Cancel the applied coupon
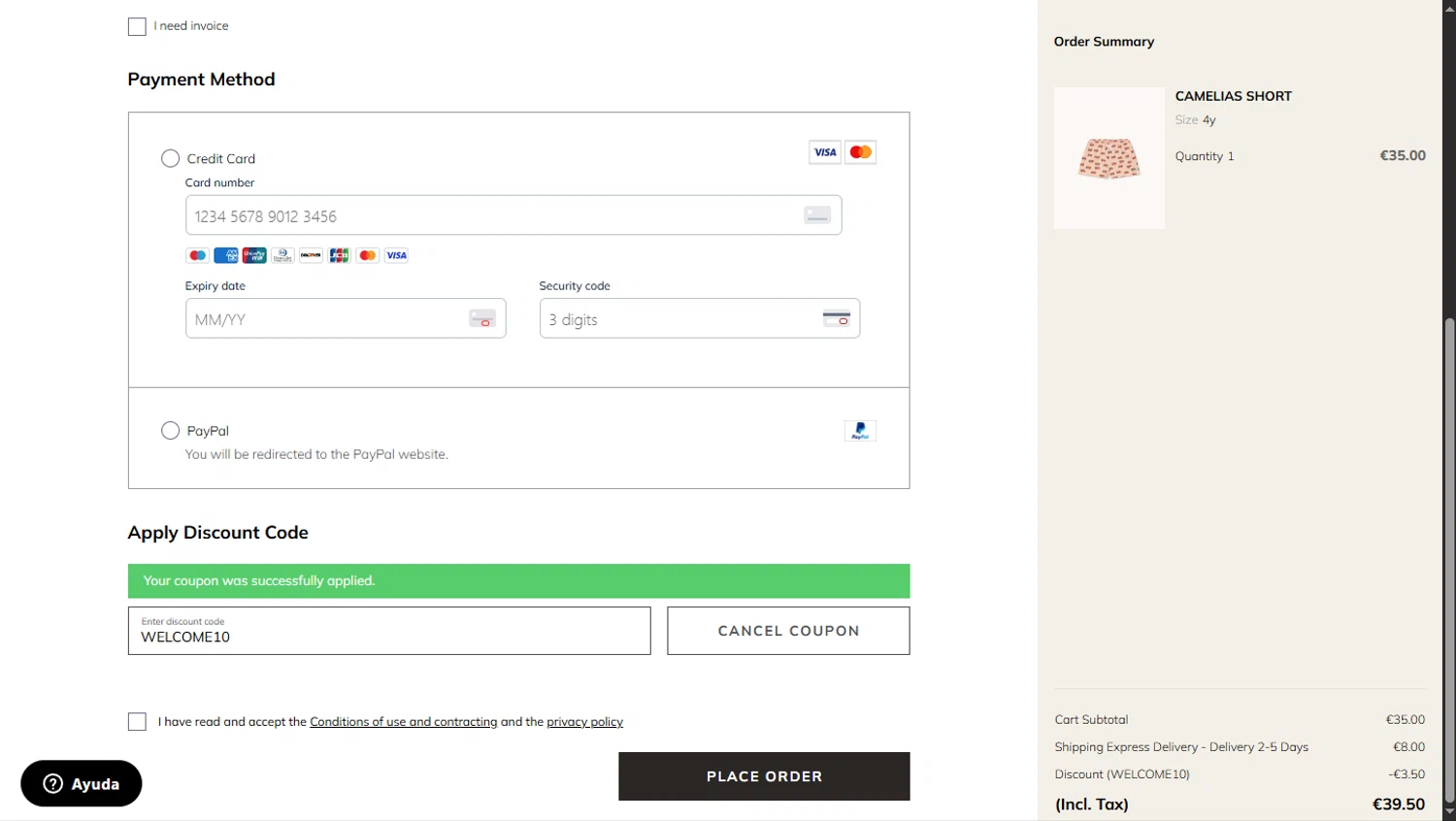 click(x=788, y=631)
